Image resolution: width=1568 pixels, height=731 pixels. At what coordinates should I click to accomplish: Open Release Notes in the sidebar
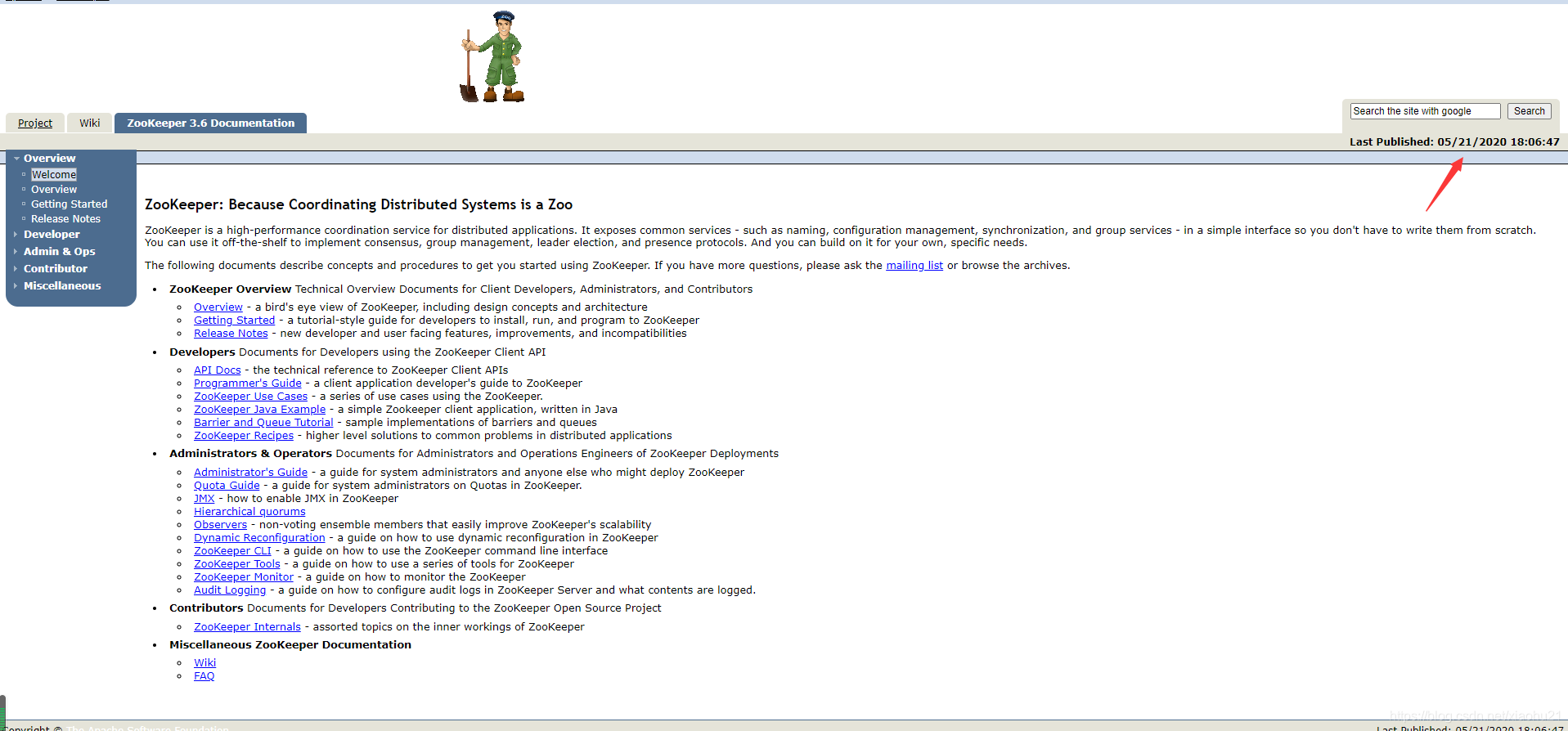point(65,219)
